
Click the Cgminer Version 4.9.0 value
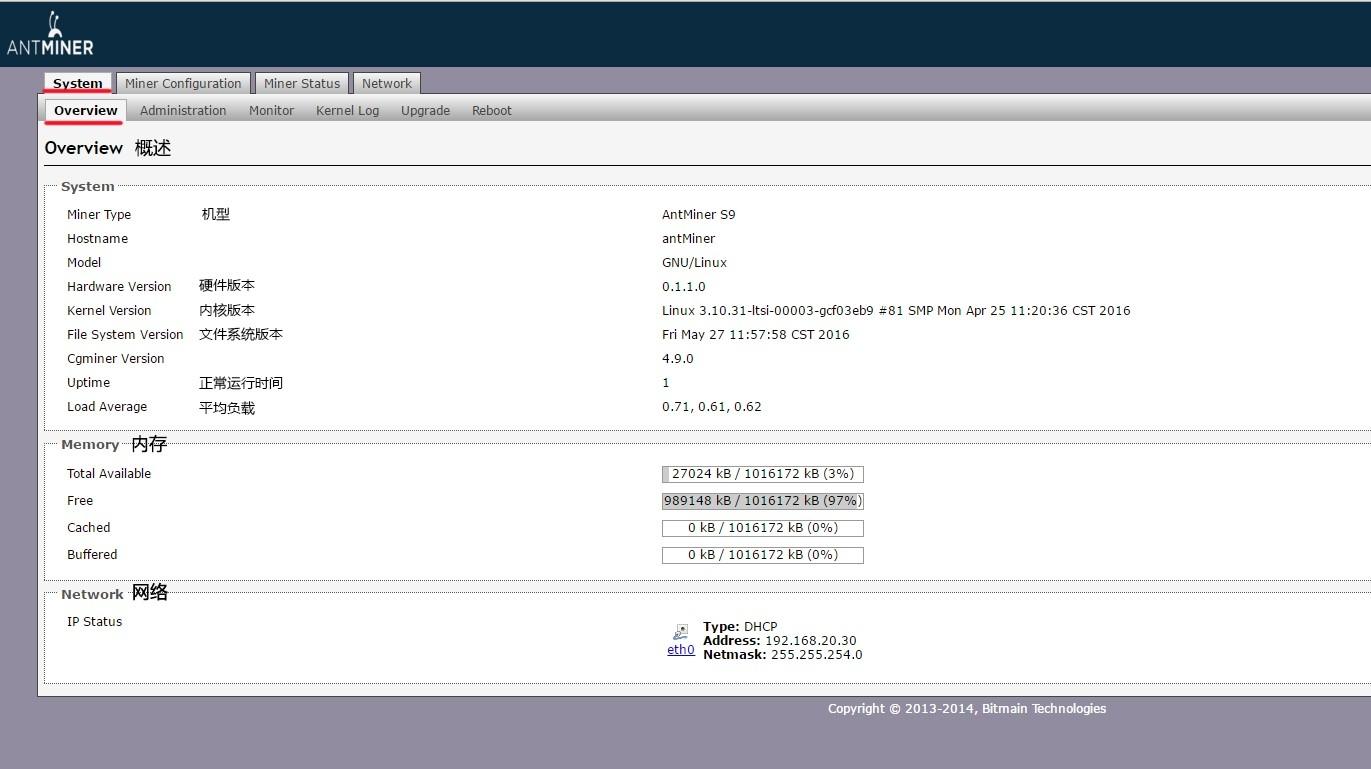(677, 358)
